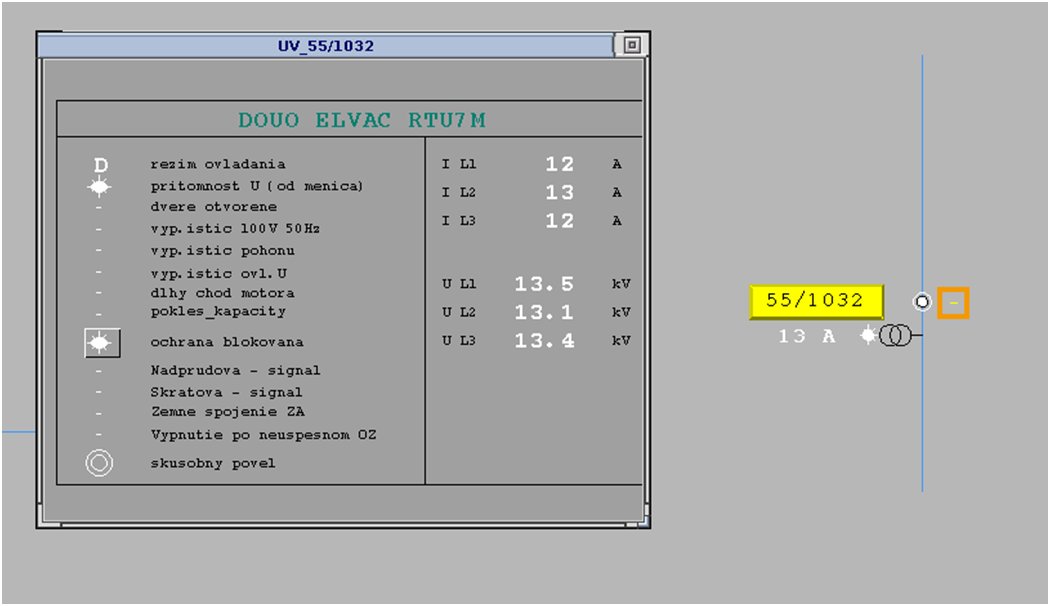This screenshot has height=606, width=1050.
Task: Toggle the dvere otvorene status indicator
Action: pos(99,208)
